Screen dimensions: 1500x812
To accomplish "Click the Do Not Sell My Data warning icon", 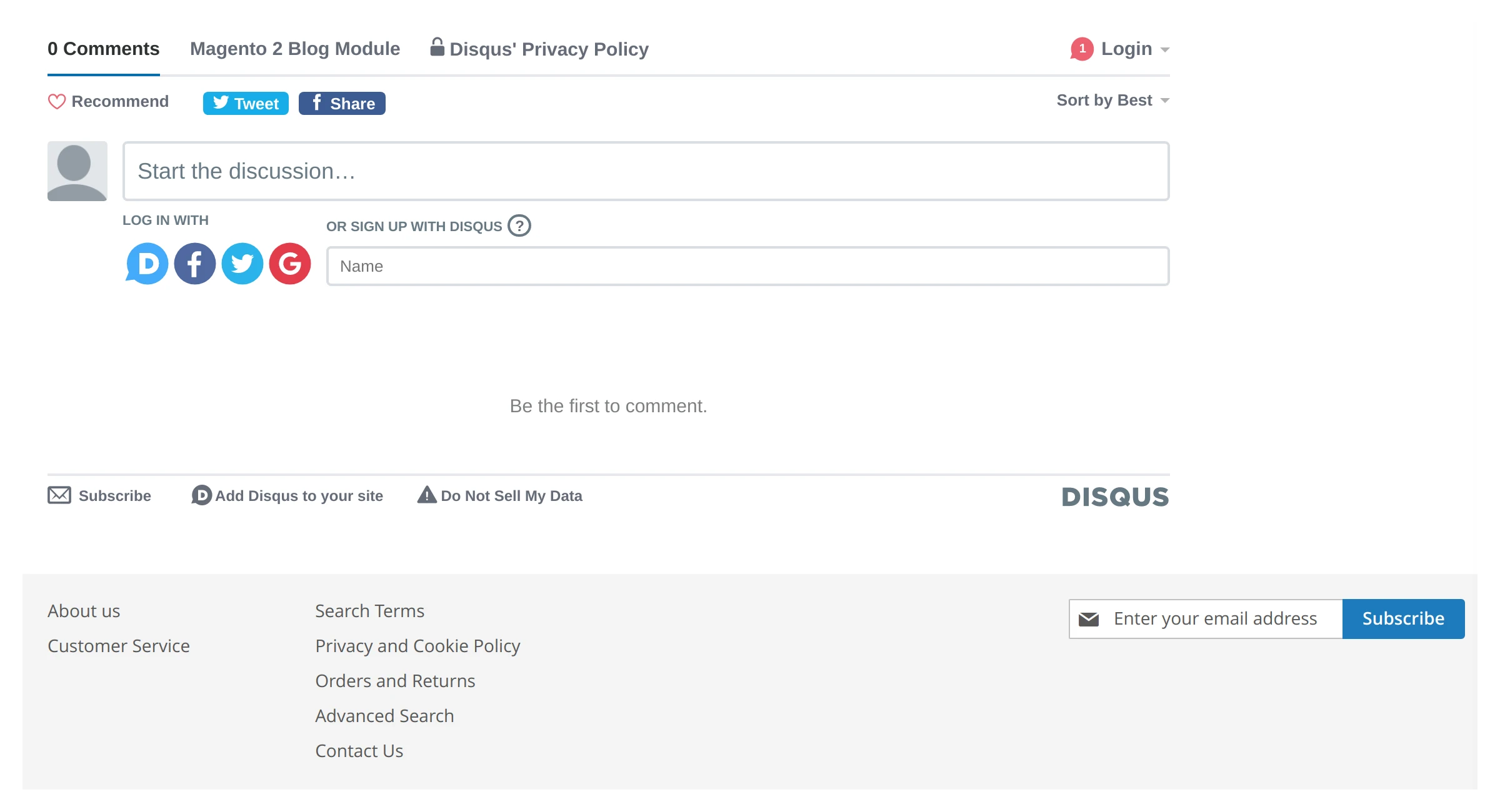I will (426, 495).
